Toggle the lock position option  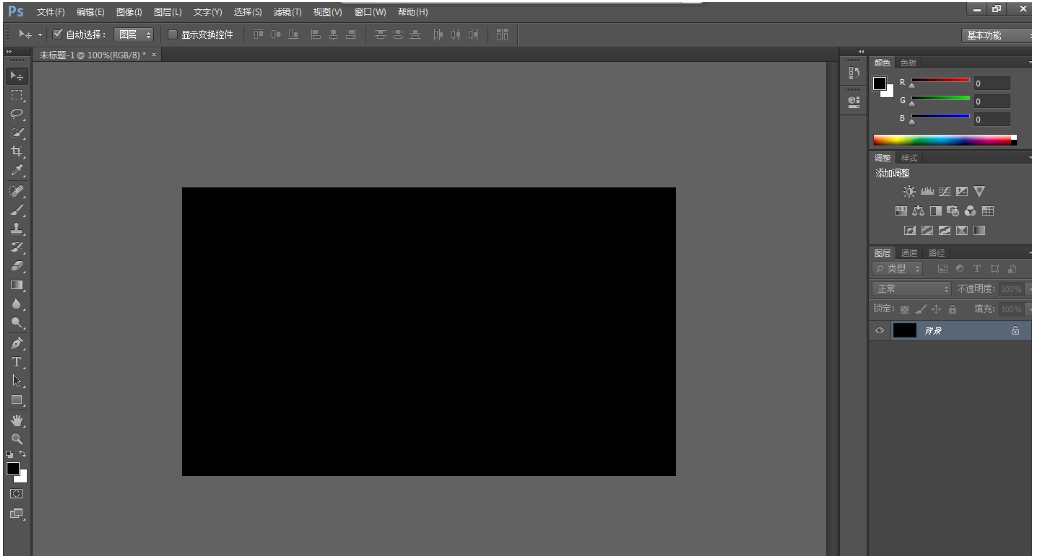click(936, 309)
